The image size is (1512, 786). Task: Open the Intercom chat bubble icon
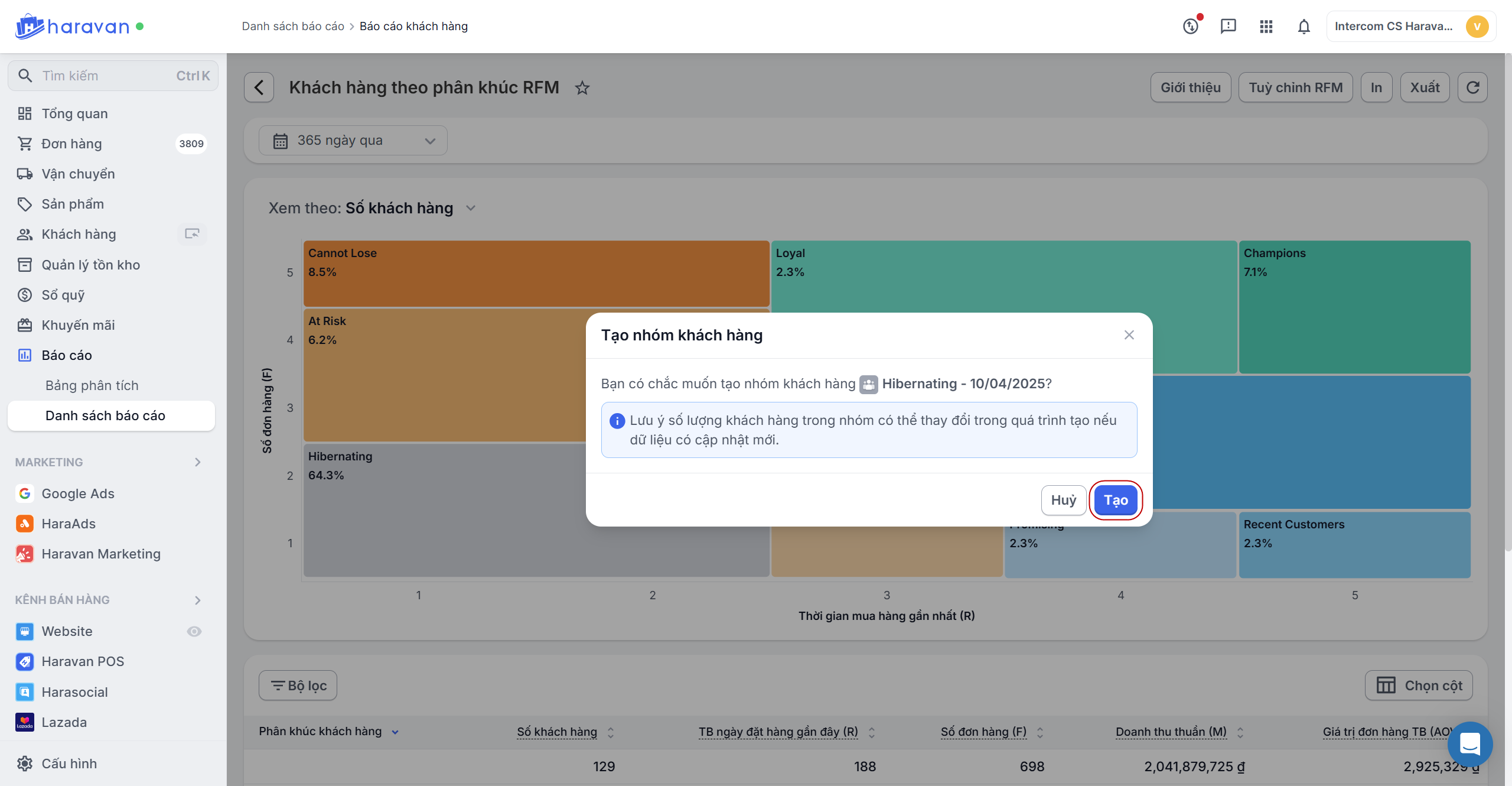(x=1469, y=744)
